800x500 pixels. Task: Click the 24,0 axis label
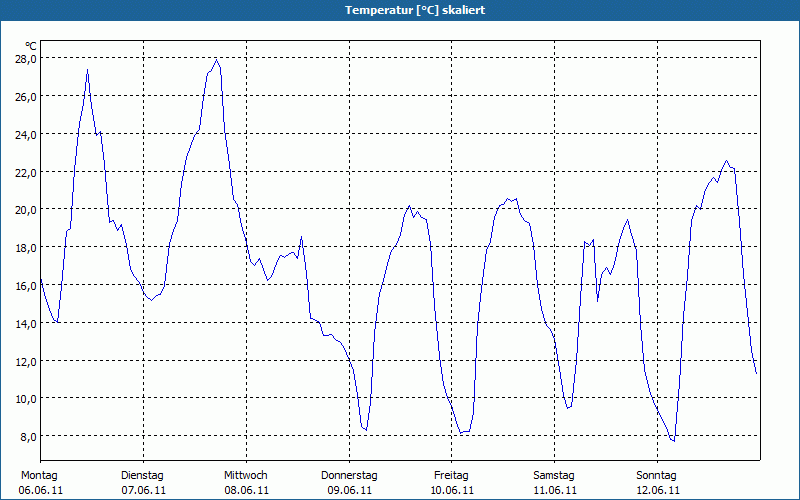click(x=26, y=135)
